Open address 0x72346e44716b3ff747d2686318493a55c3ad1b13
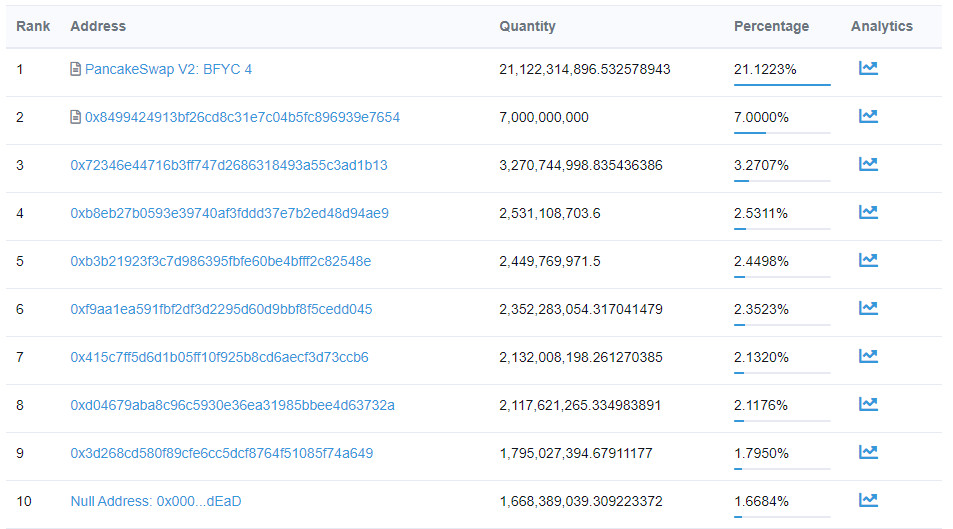Viewport: 953px width, 529px height. point(229,165)
